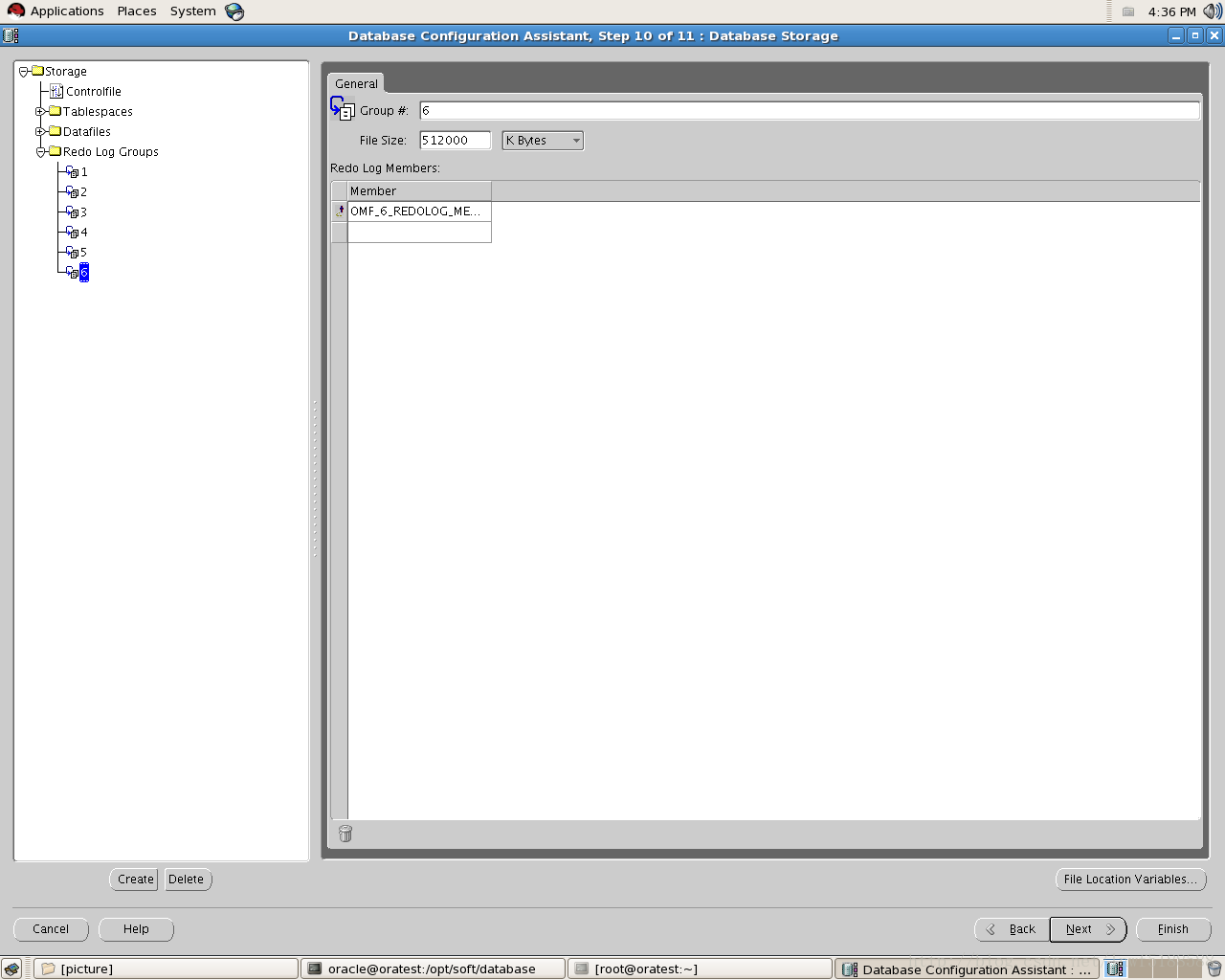Click the redo log group icon beside Group #
This screenshot has width=1225, height=980.
click(x=343, y=108)
